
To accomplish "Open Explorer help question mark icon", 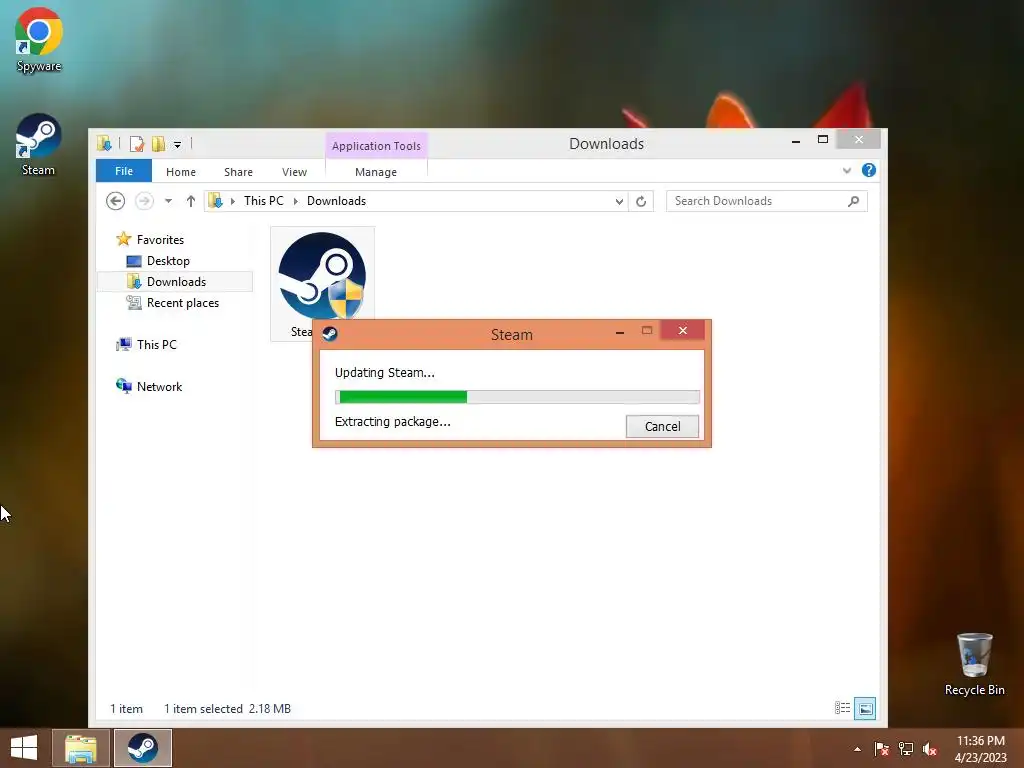I will point(869,170).
